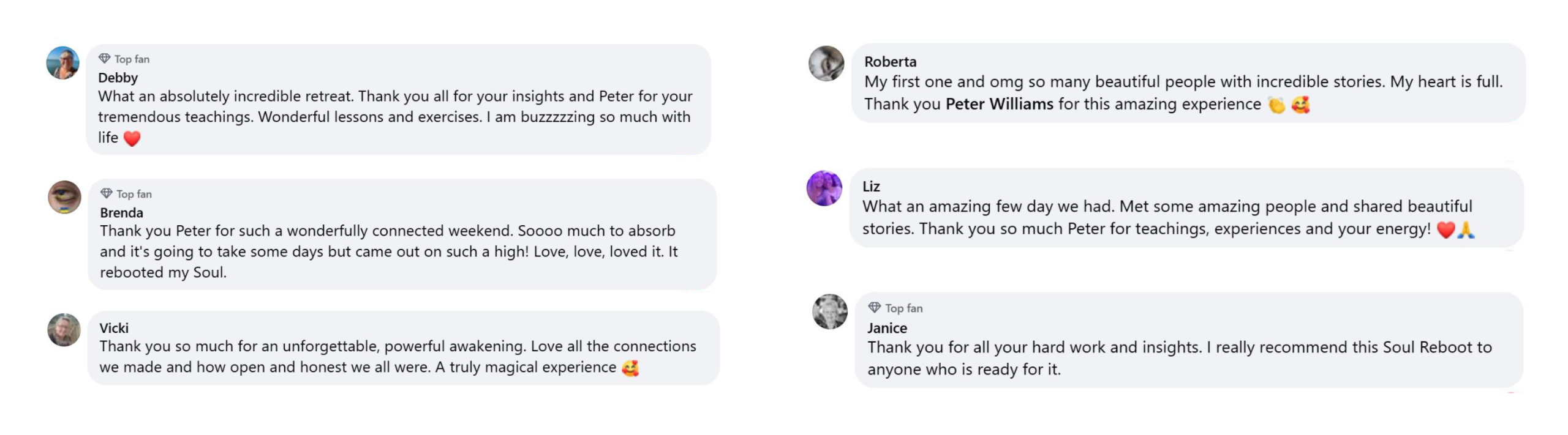Open Brenda's name link
The width and height of the screenshot is (1568, 435).
[122, 213]
